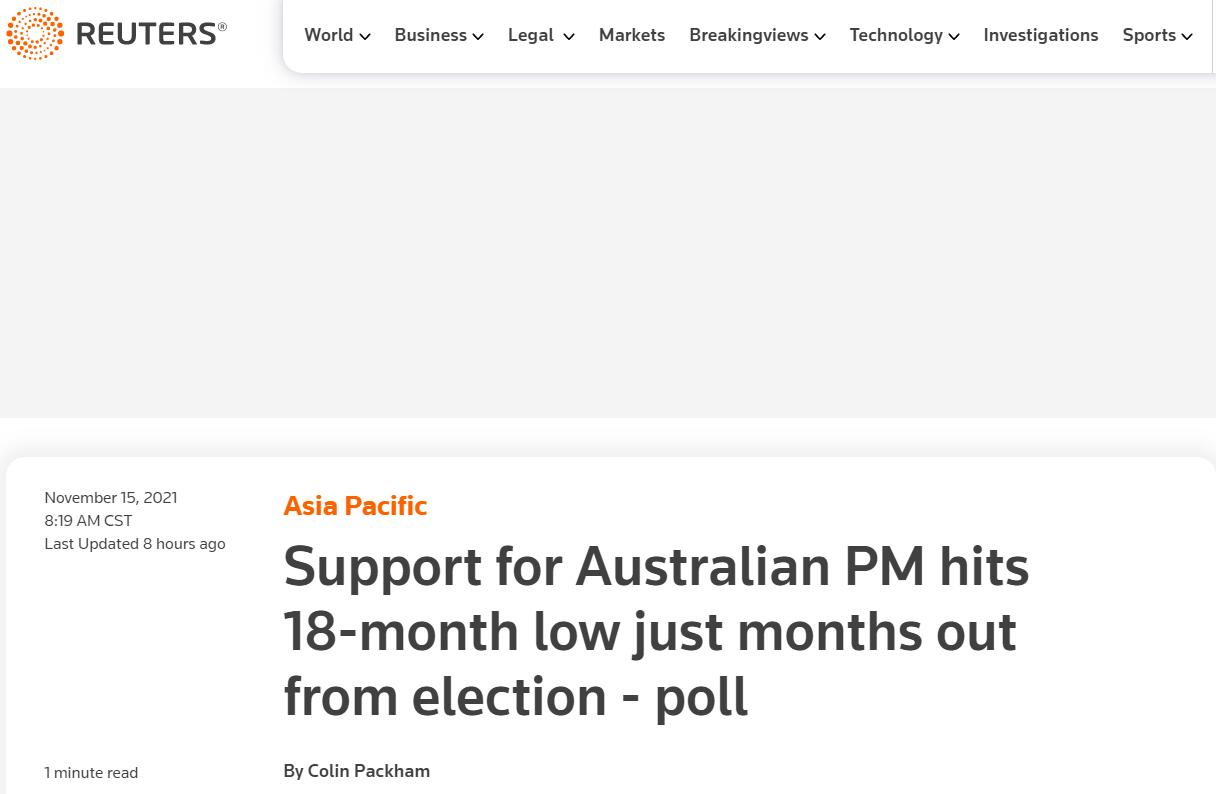
Task: Click author name Colin Packham
Action: pos(368,771)
